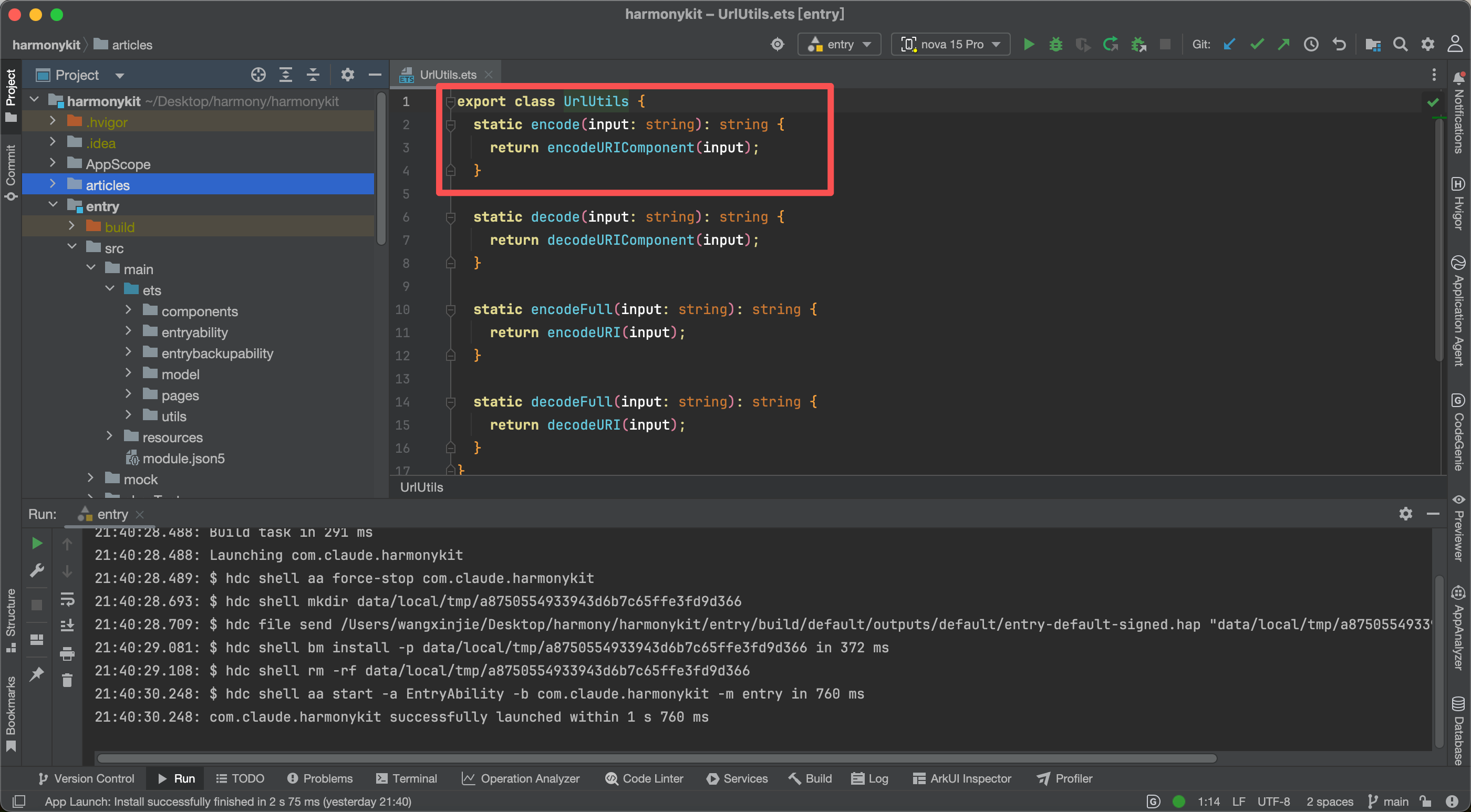1471x812 pixels.
Task: Toggle the Structure tool window stripe button
Action: 11,620
